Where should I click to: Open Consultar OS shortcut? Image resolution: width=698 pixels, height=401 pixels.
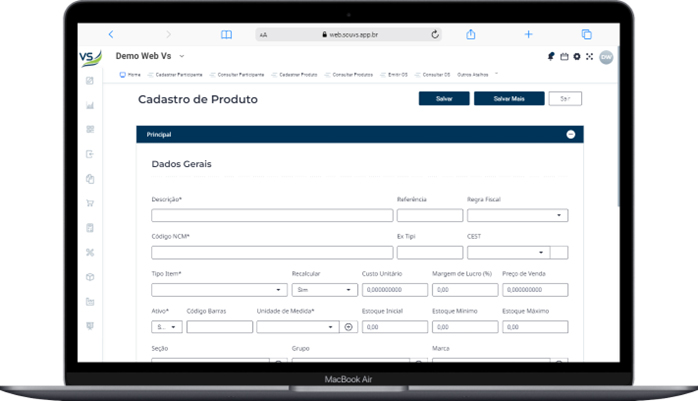432,75
